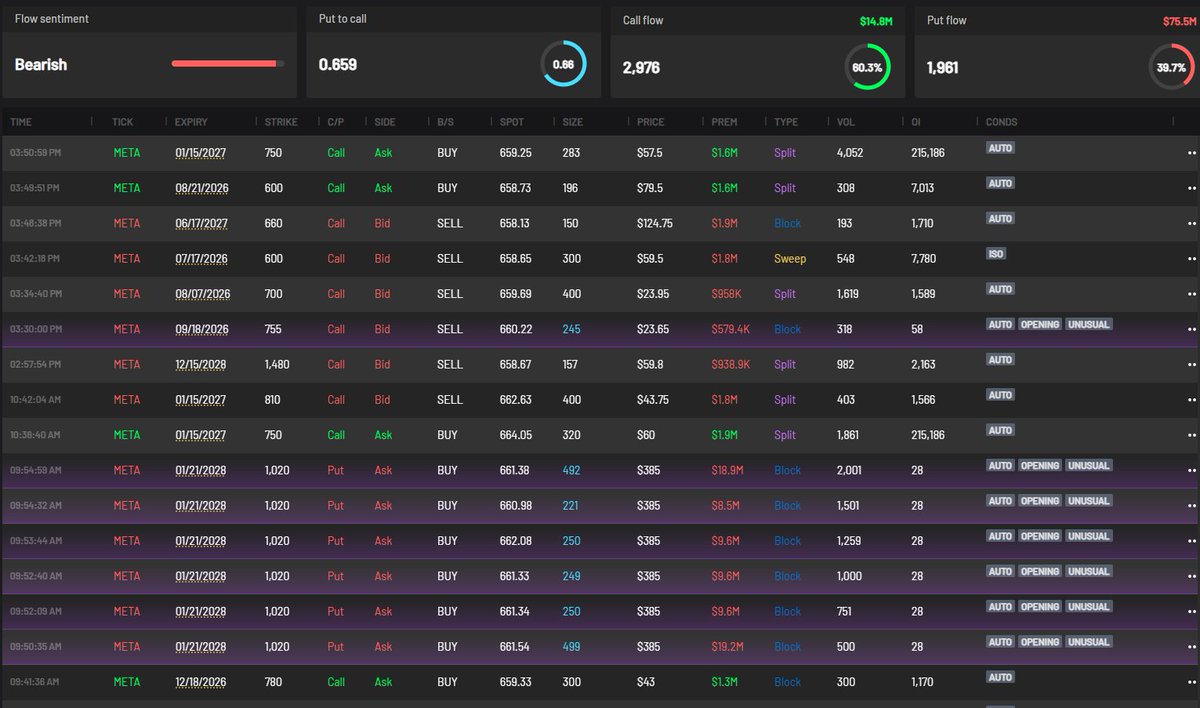Viewport: 1200px width, 708px height.
Task: Click the put-to-call 0.66 ring gauge
Action: click(x=563, y=64)
